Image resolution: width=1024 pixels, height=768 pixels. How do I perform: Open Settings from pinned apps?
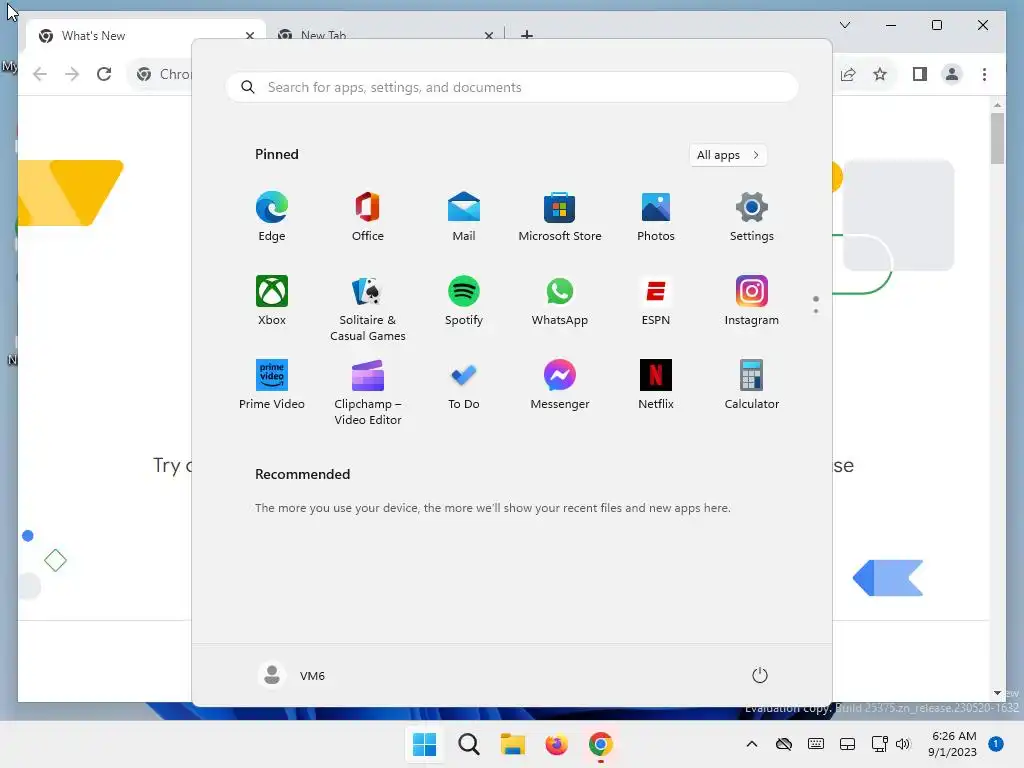(752, 216)
